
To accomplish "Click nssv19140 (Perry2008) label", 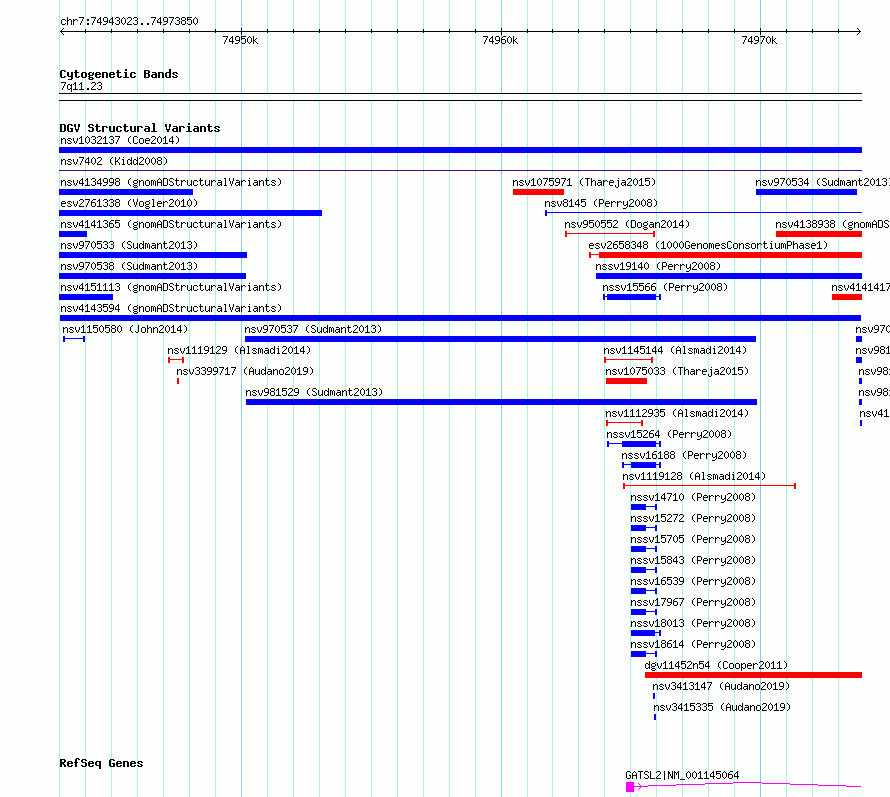I will (x=658, y=266).
